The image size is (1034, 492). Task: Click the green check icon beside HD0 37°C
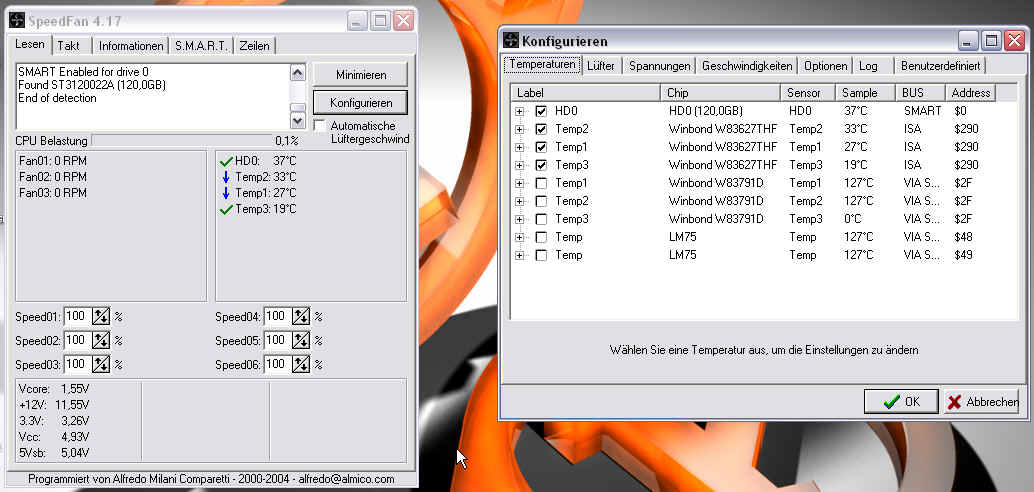(x=226, y=161)
